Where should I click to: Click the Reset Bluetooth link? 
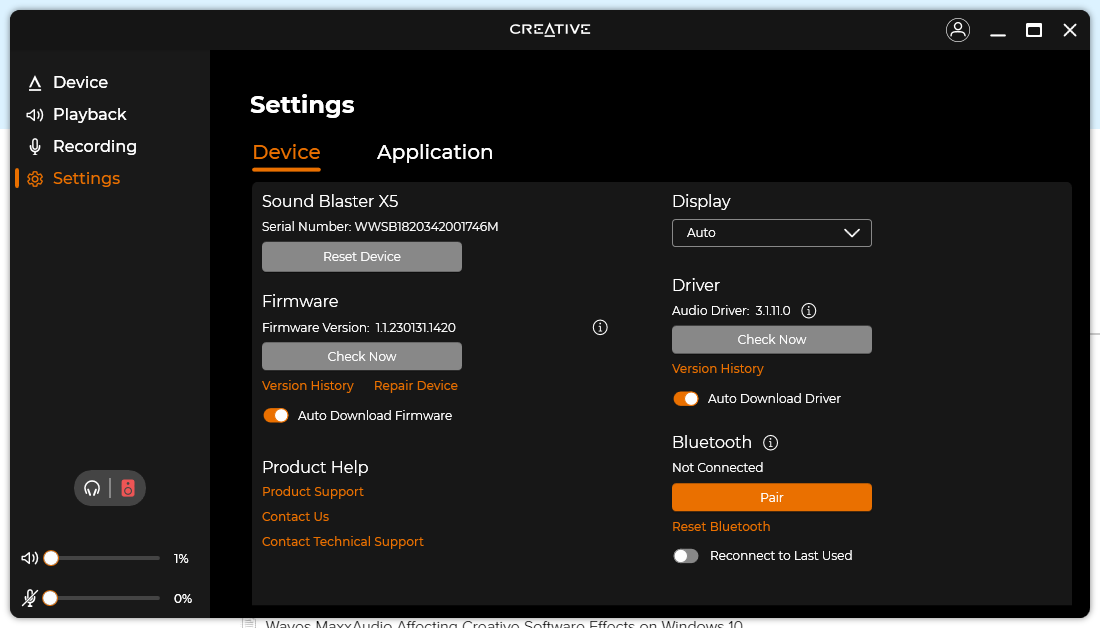pyautogui.click(x=721, y=527)
